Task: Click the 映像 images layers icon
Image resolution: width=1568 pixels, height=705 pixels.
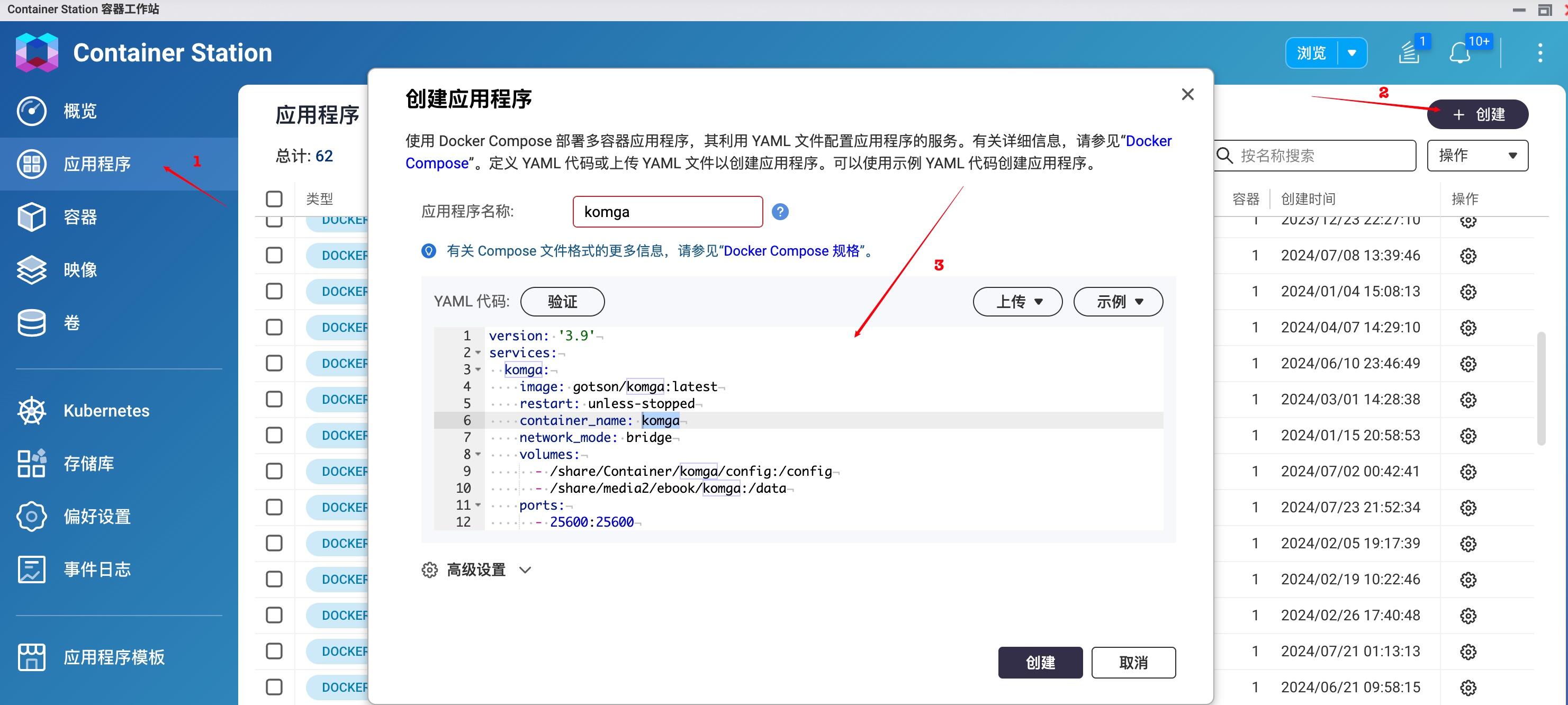Action: [31, 270]
